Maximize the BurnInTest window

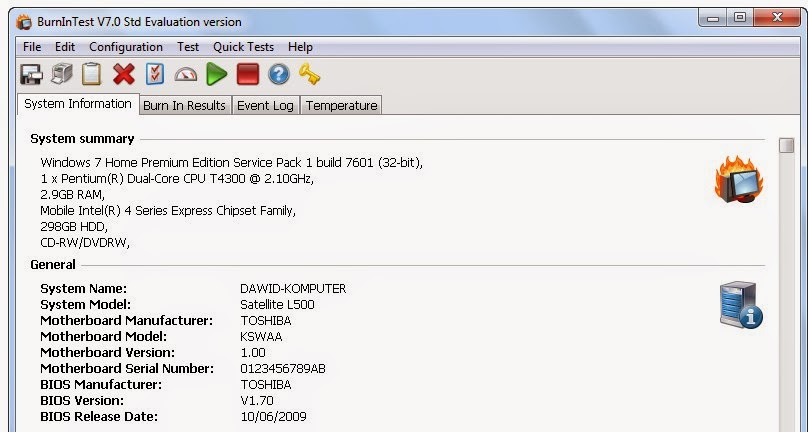740,18
